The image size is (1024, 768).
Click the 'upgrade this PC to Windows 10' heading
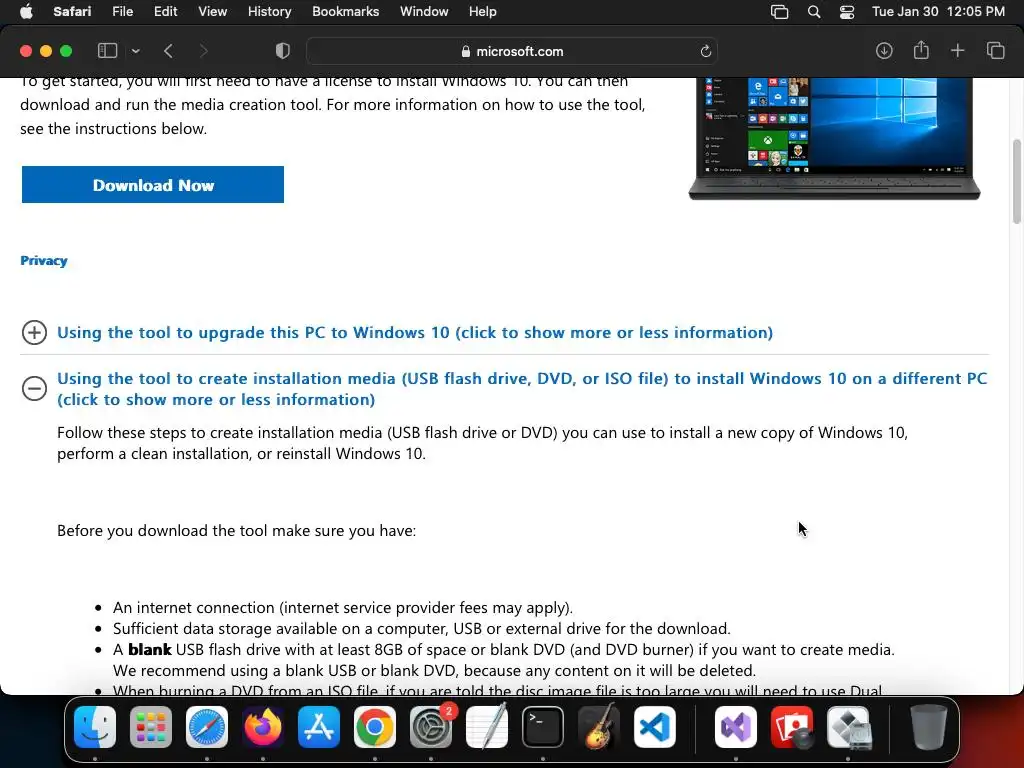click(415, 332)
